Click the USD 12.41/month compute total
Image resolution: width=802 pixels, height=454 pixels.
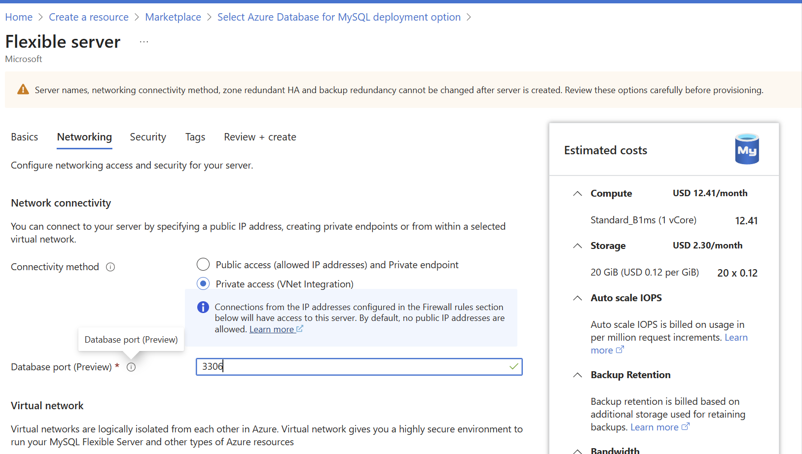tap(710, 193)
